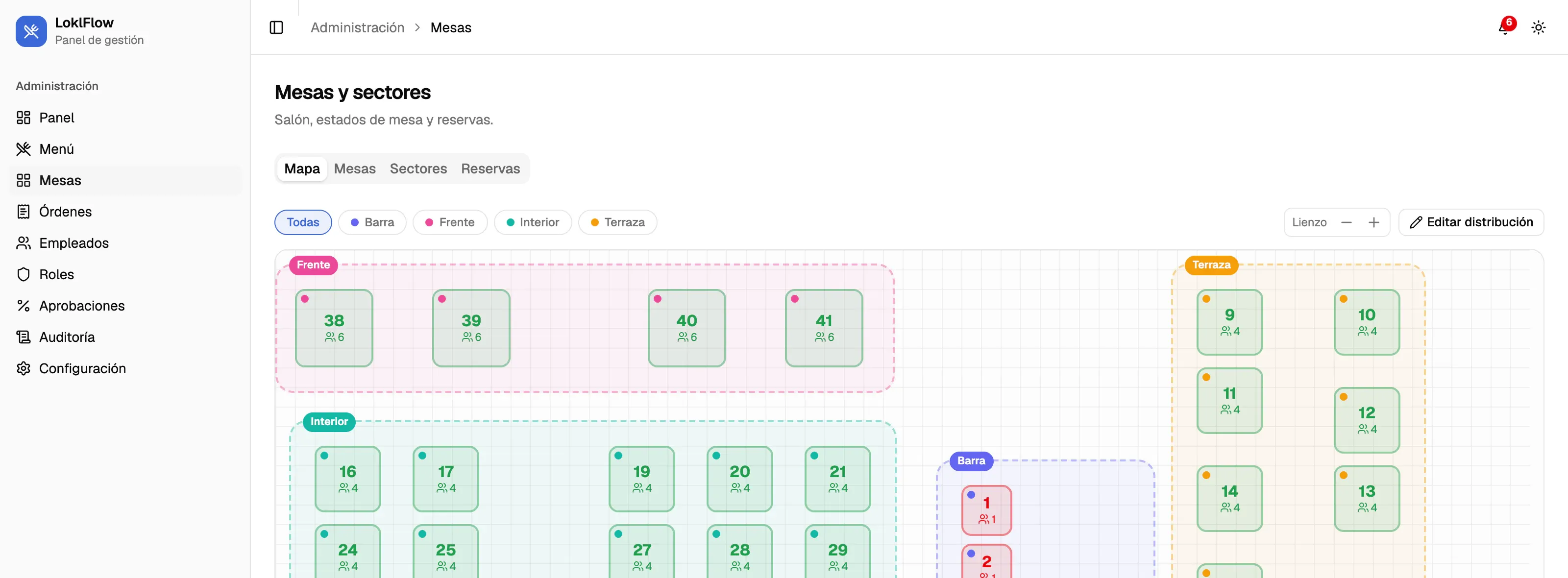Select table 38 in Frente

(x=334, y=328)
